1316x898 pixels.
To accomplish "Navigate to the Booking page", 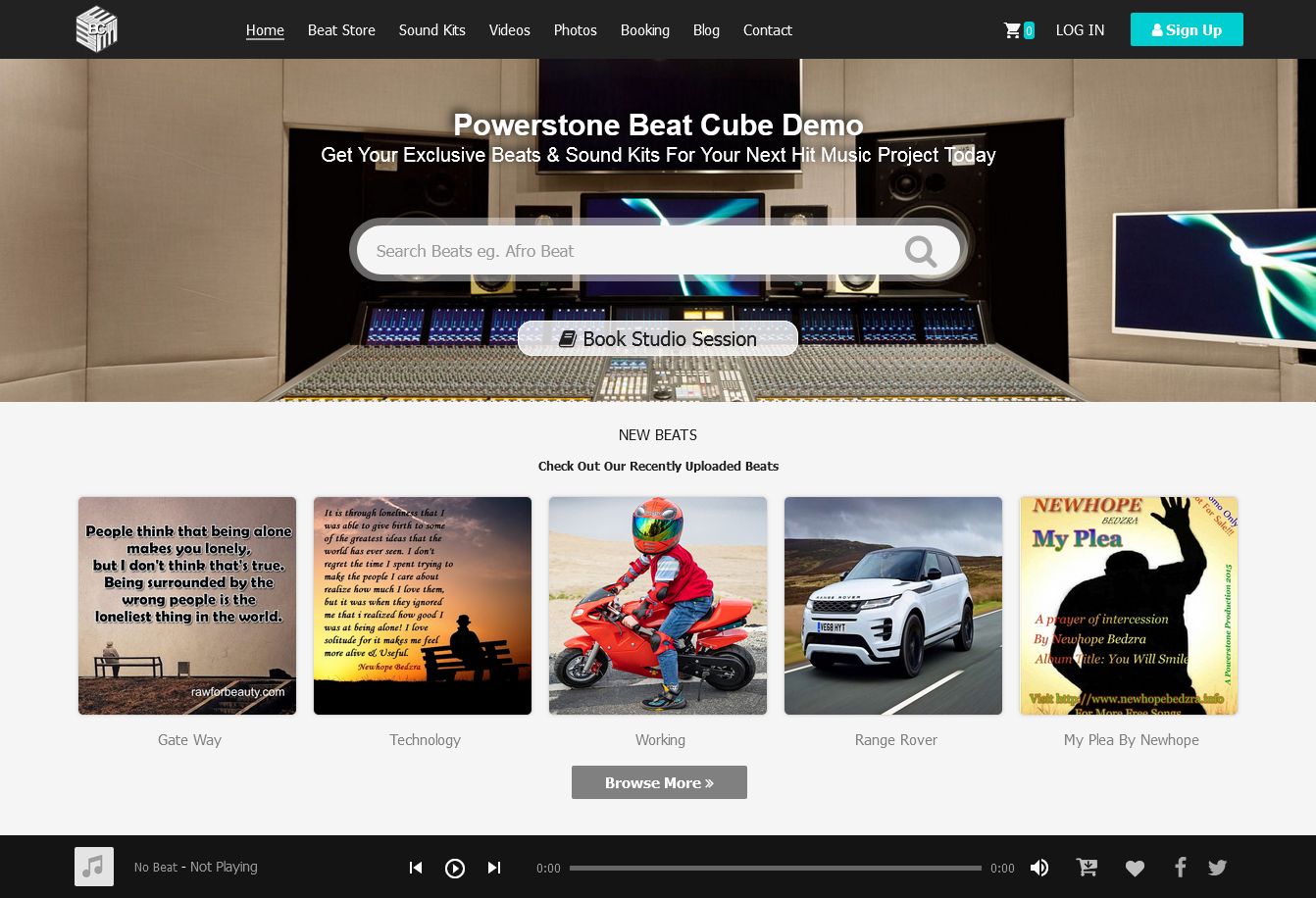I will click(x=645, y=30).
